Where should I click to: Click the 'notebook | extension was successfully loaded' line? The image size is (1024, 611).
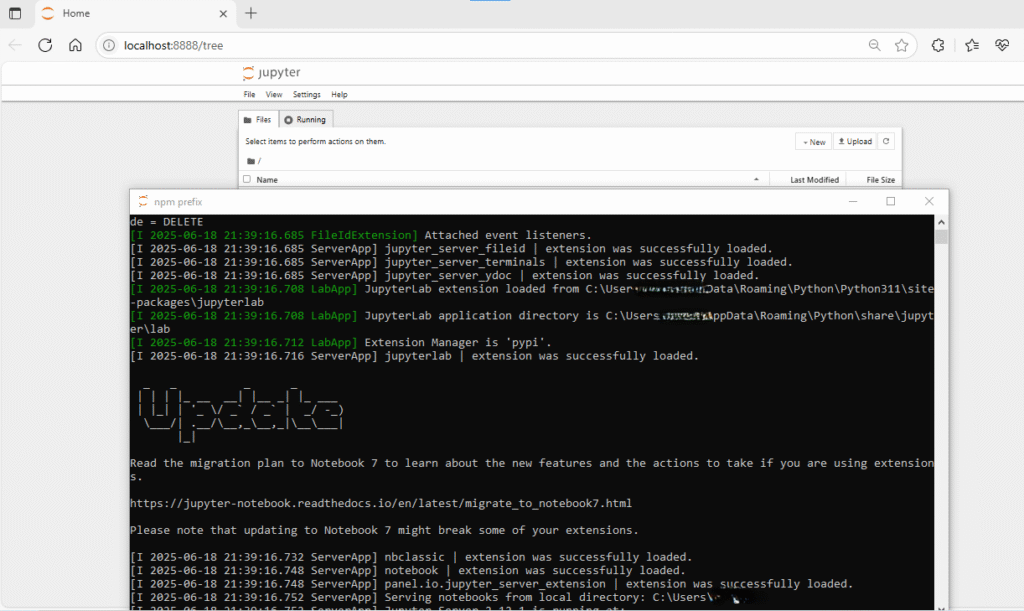[x=408, y=571]
